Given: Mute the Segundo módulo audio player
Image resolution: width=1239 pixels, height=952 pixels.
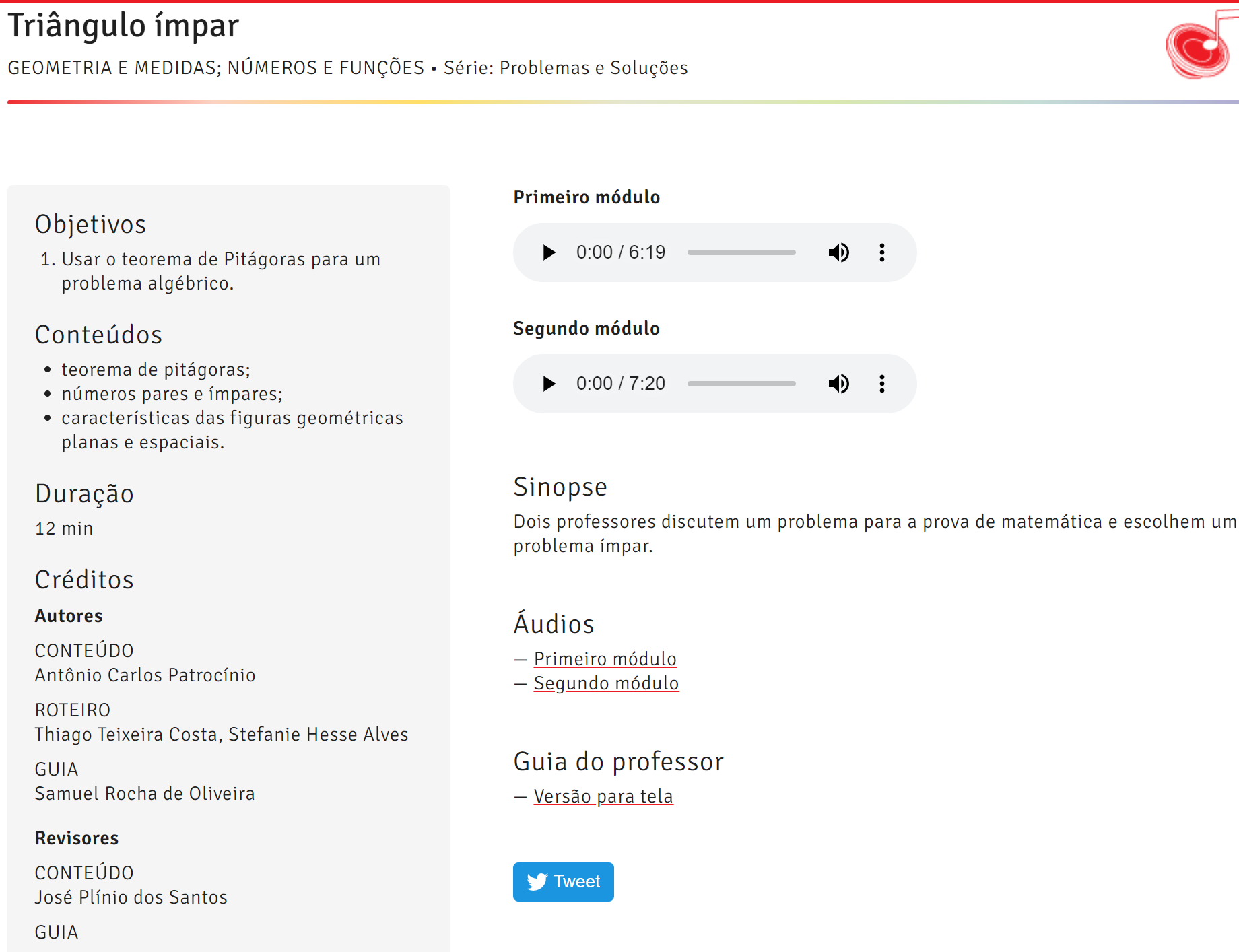Looking at the screenshot, I should click(838, 384).
